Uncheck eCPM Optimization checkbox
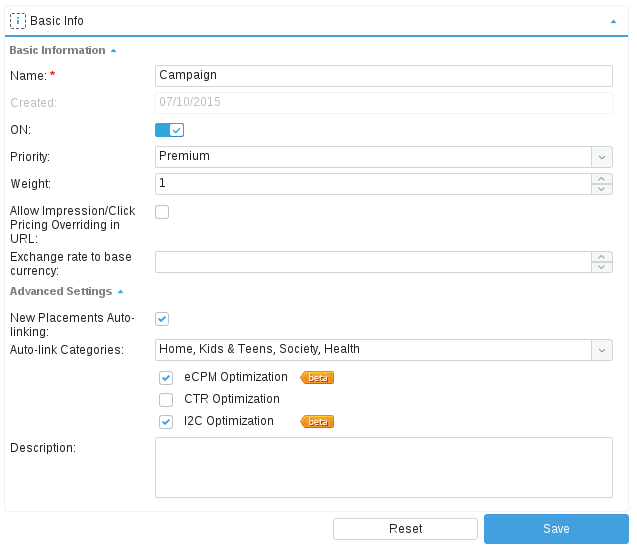The width and height of the screenshot is (637, 556). 166,378
